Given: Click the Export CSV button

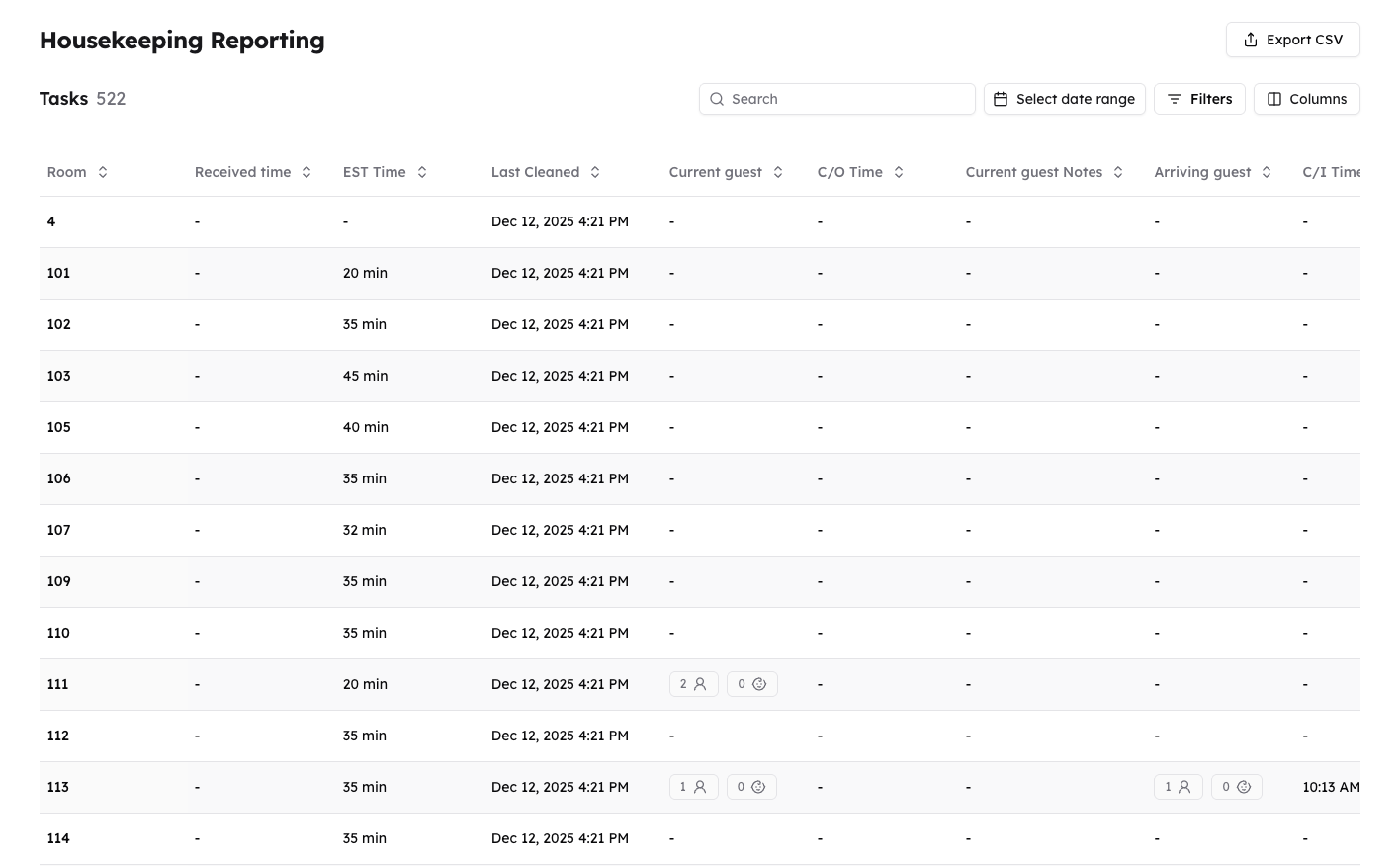Looking at the screenshot, I should click(x=1292, y=40).
